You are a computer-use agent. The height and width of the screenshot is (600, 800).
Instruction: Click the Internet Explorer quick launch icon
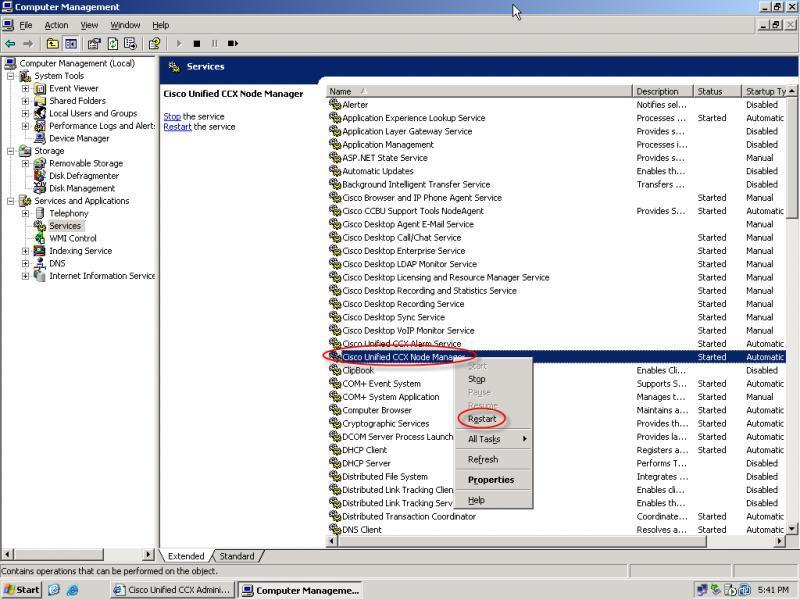72,590
